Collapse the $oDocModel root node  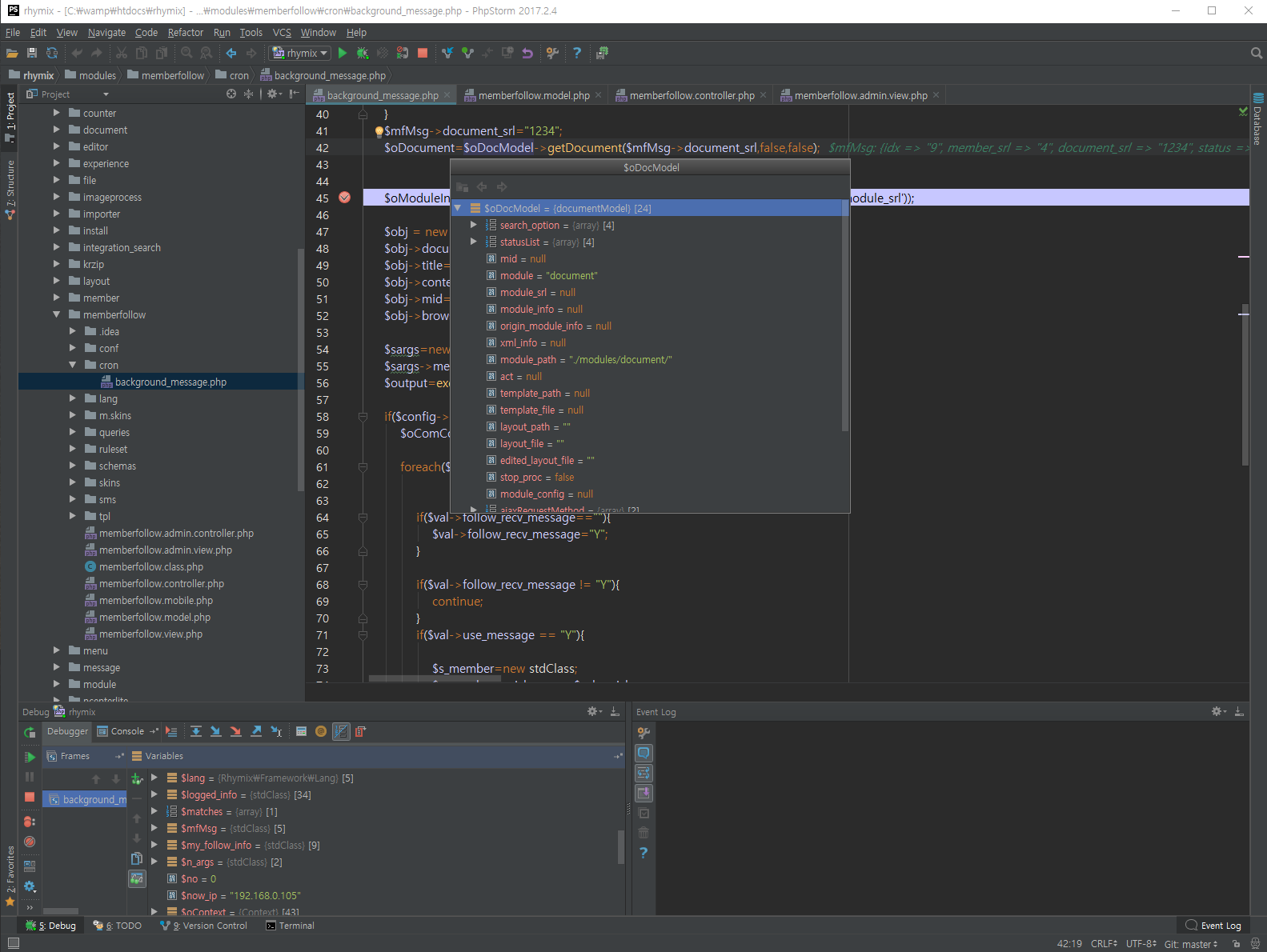tap(458, 208)
